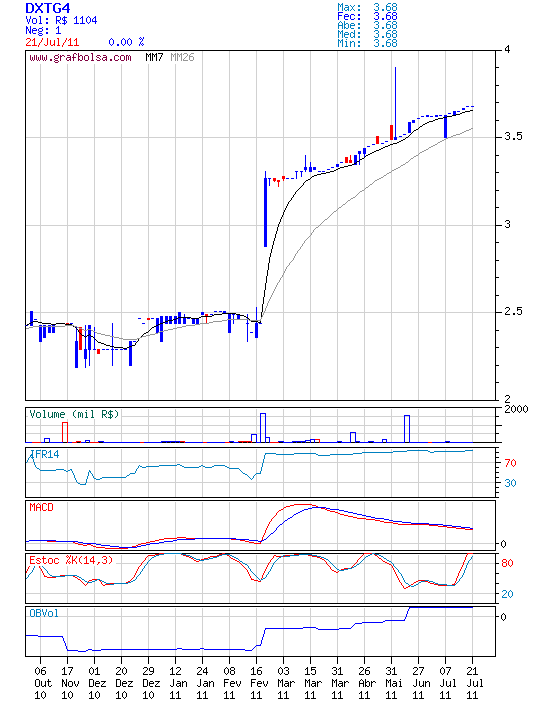Click the tall volume bar in June
Viewport: 545px width, 720px height.
point(407,429)
